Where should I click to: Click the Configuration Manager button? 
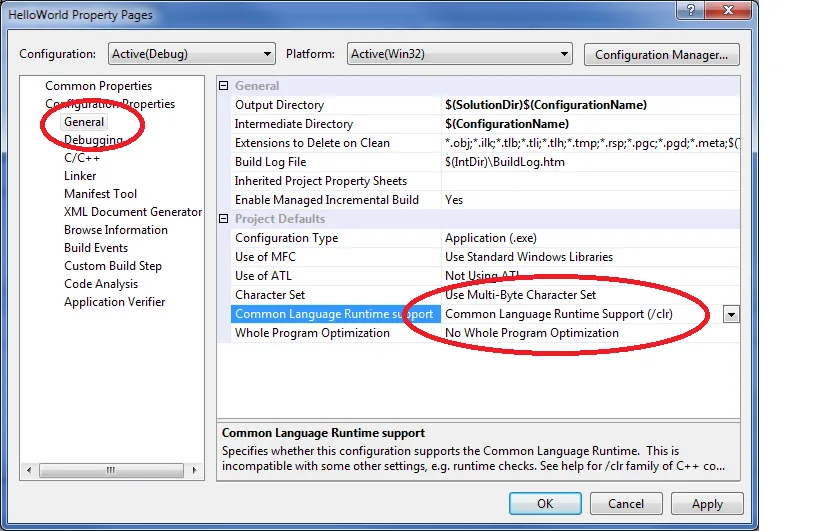[661, 54]
